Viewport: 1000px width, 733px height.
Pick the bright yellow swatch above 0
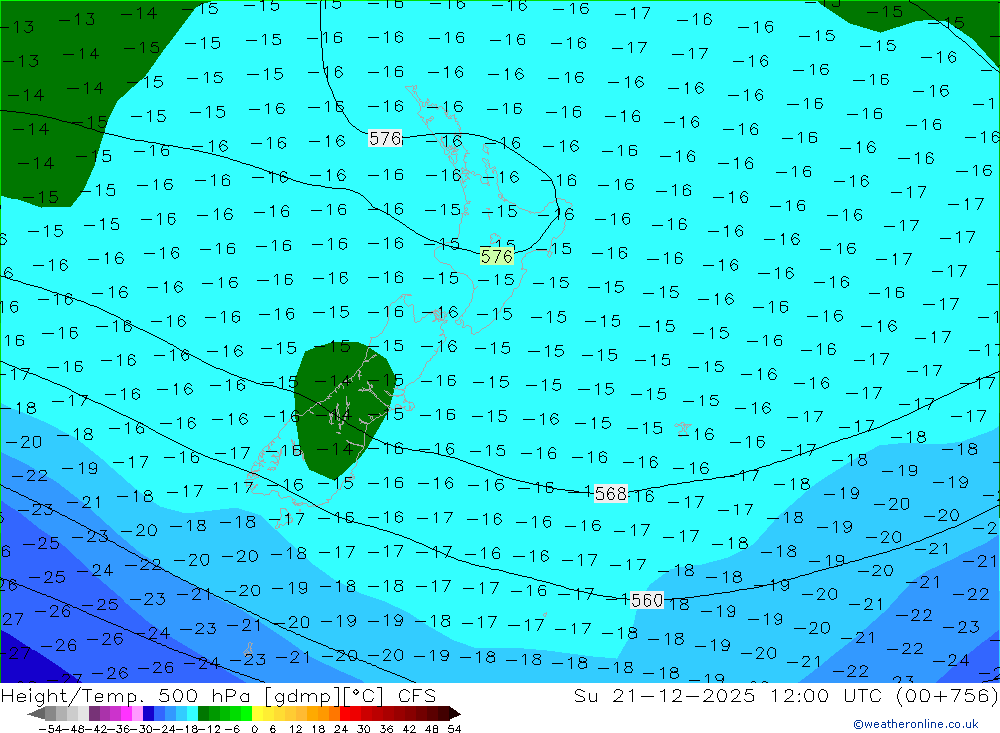click(x=258, y=714)
